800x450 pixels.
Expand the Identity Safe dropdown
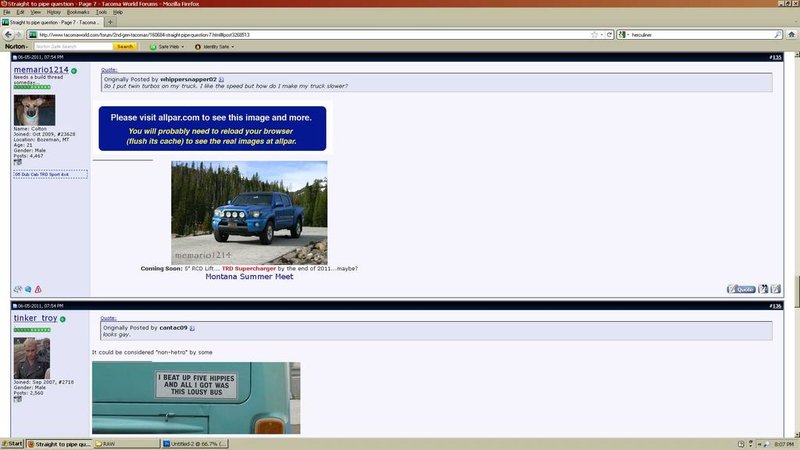pos(233,47)
